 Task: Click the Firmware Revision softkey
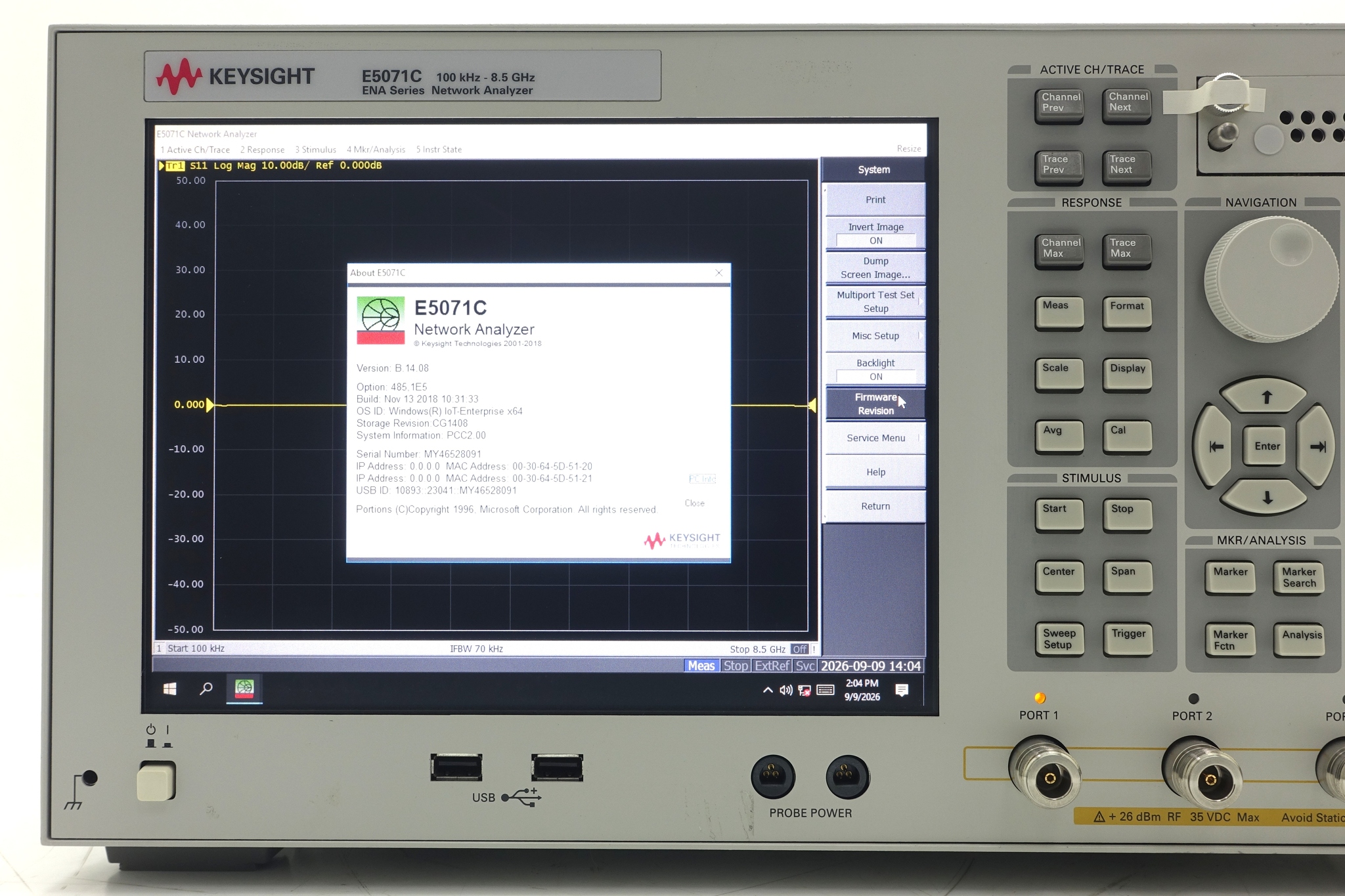coord(875,404)
